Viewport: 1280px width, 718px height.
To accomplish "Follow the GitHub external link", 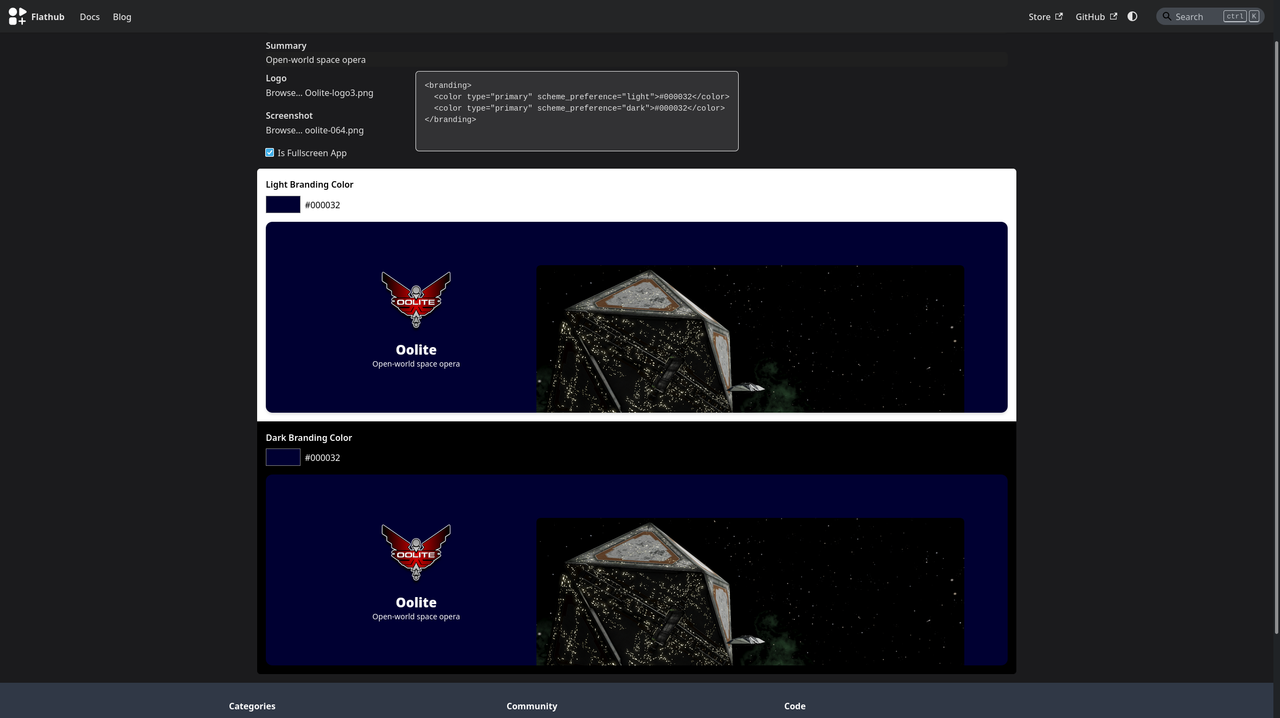I will [1096, 17].
